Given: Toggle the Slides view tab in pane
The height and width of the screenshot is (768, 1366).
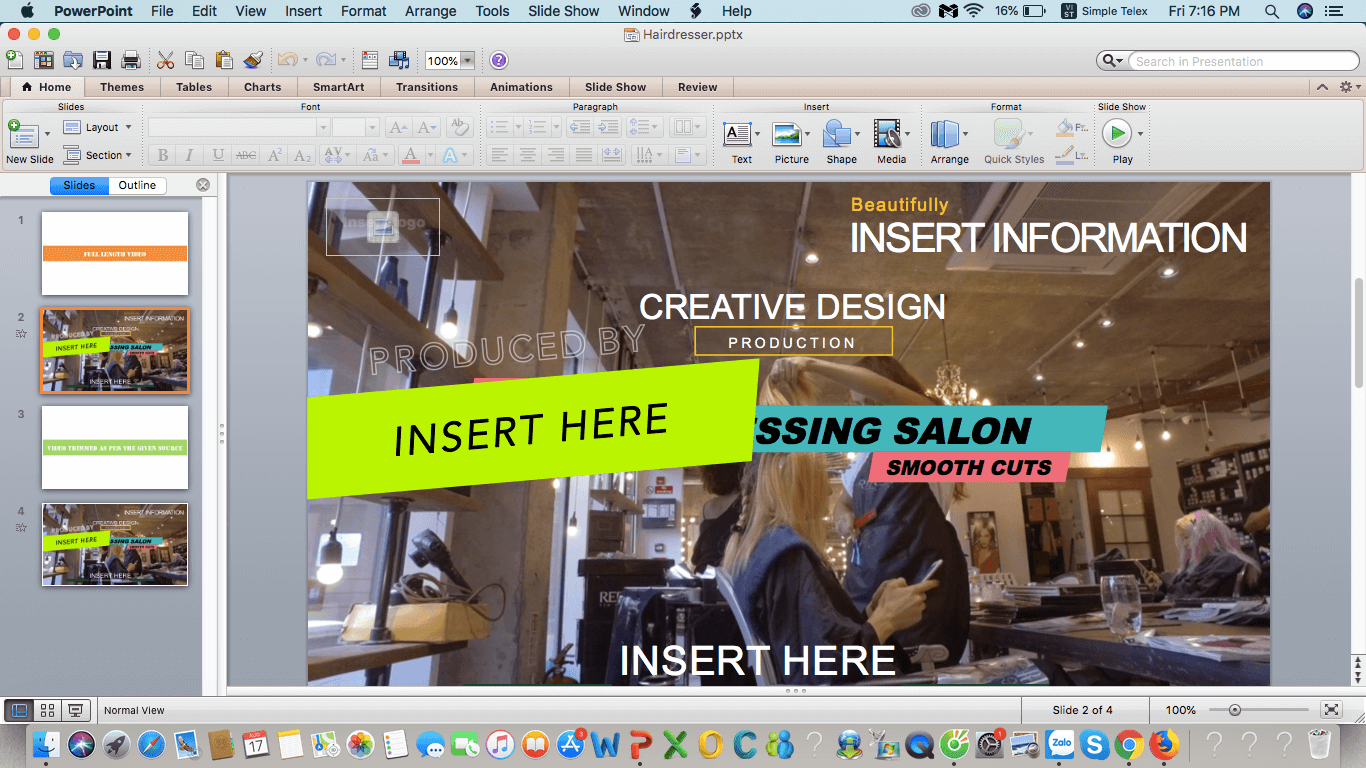Looking at the screenshot, I should pyautogui.click(x=79, y=185).
